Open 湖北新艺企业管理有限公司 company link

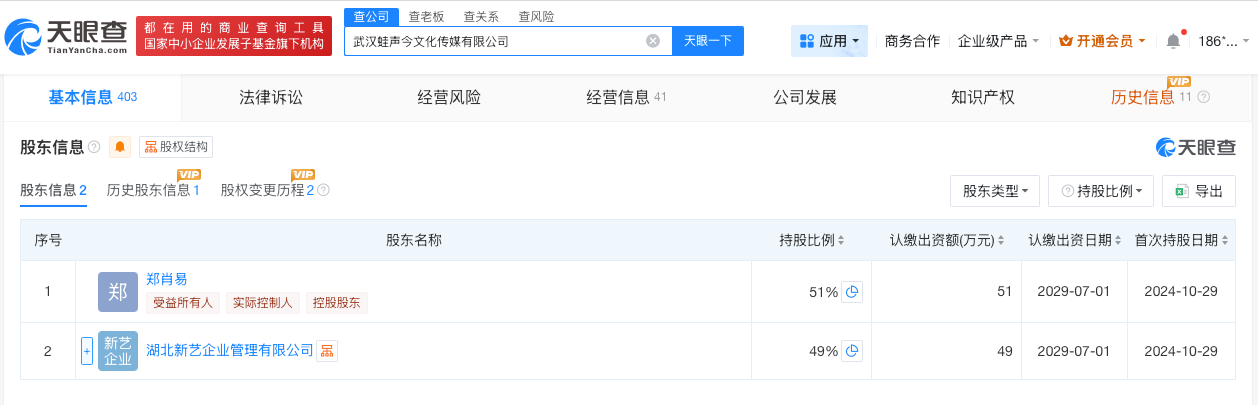click(x=230, y=350)
